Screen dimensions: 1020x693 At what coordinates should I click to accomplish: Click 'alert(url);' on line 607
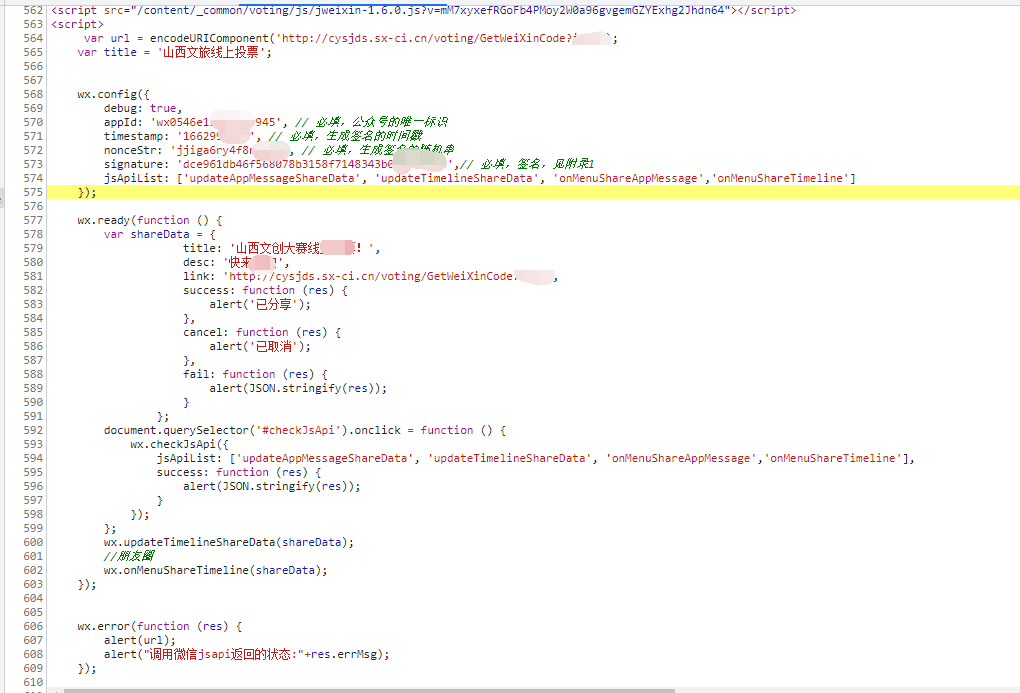(x=140, y=640)
